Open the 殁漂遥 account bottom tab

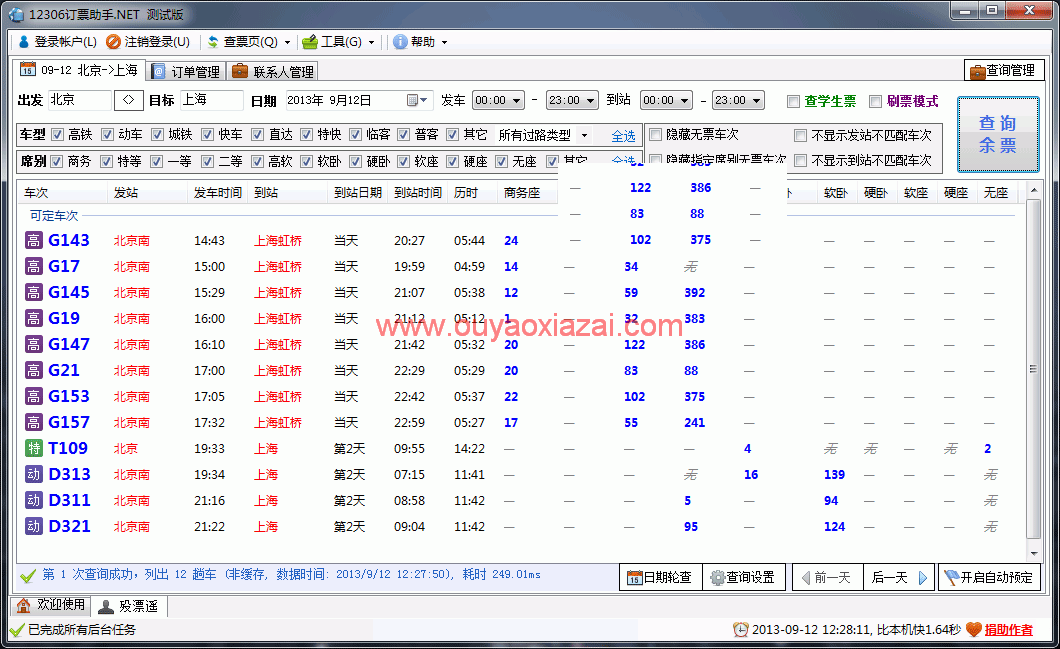129,606
